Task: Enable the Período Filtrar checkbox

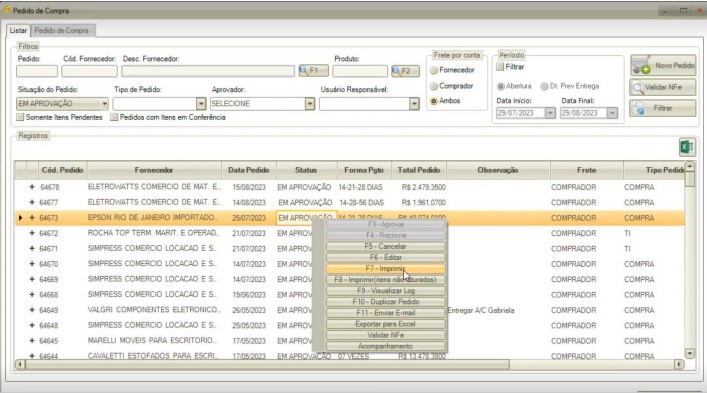Action: point(500,67)
